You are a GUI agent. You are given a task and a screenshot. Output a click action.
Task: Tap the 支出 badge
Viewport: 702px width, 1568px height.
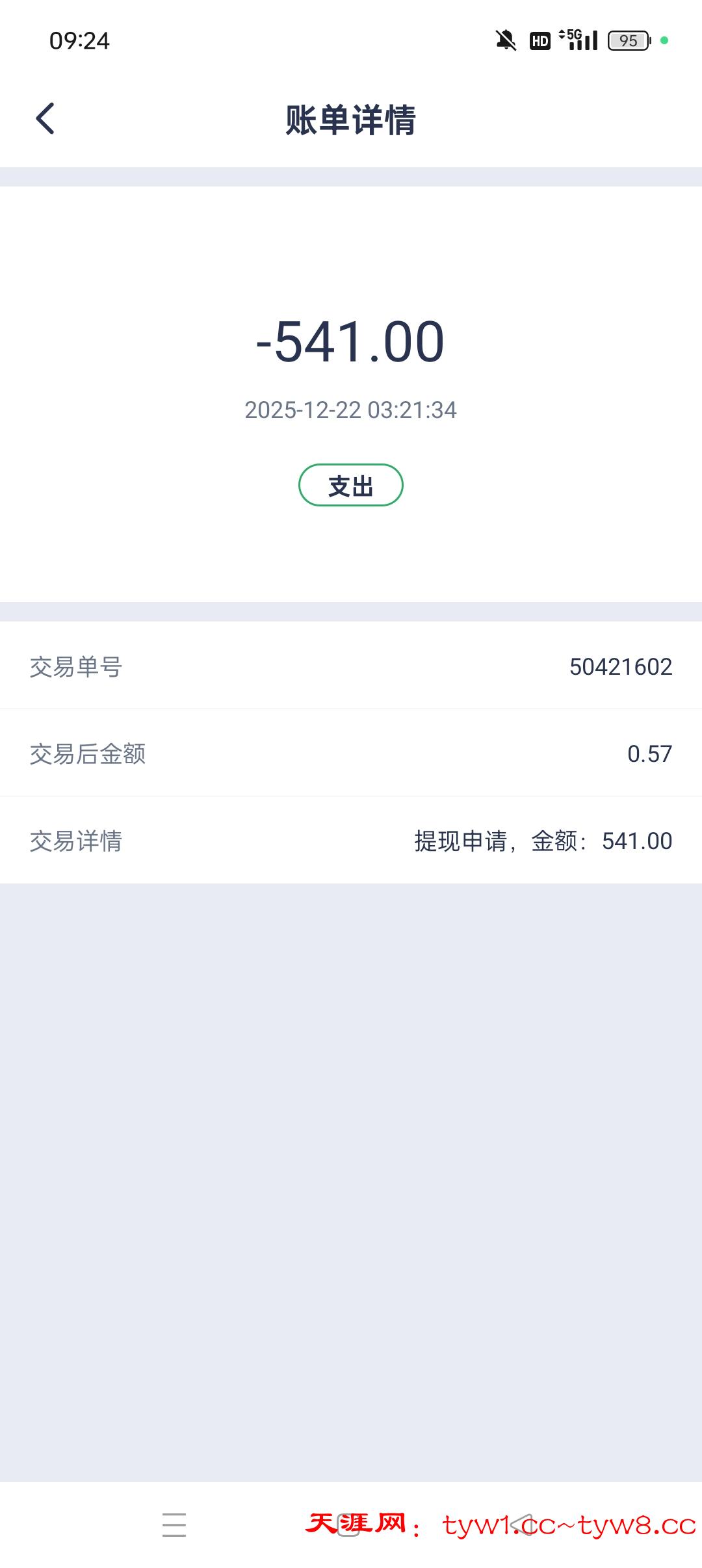351,486
